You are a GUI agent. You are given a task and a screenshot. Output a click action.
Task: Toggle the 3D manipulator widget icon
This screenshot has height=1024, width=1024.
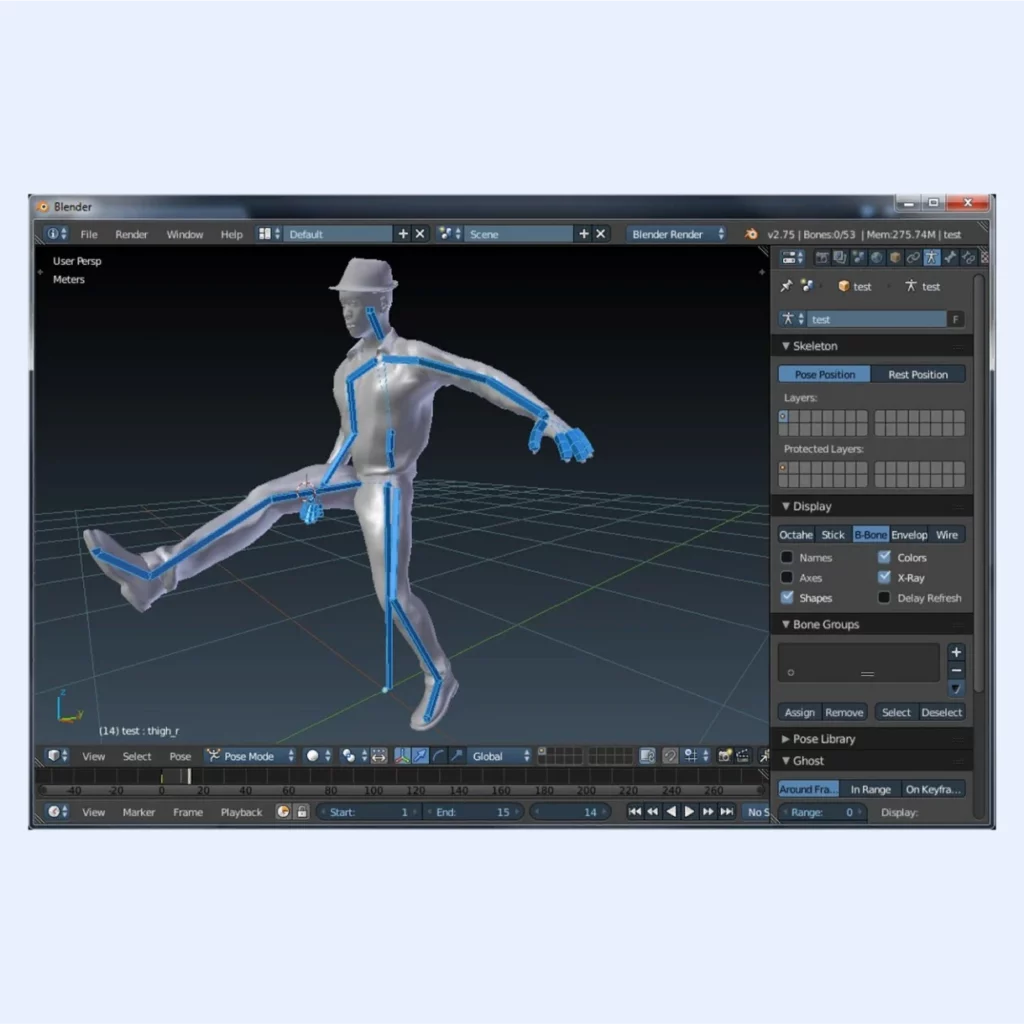(x=402, y=756)
